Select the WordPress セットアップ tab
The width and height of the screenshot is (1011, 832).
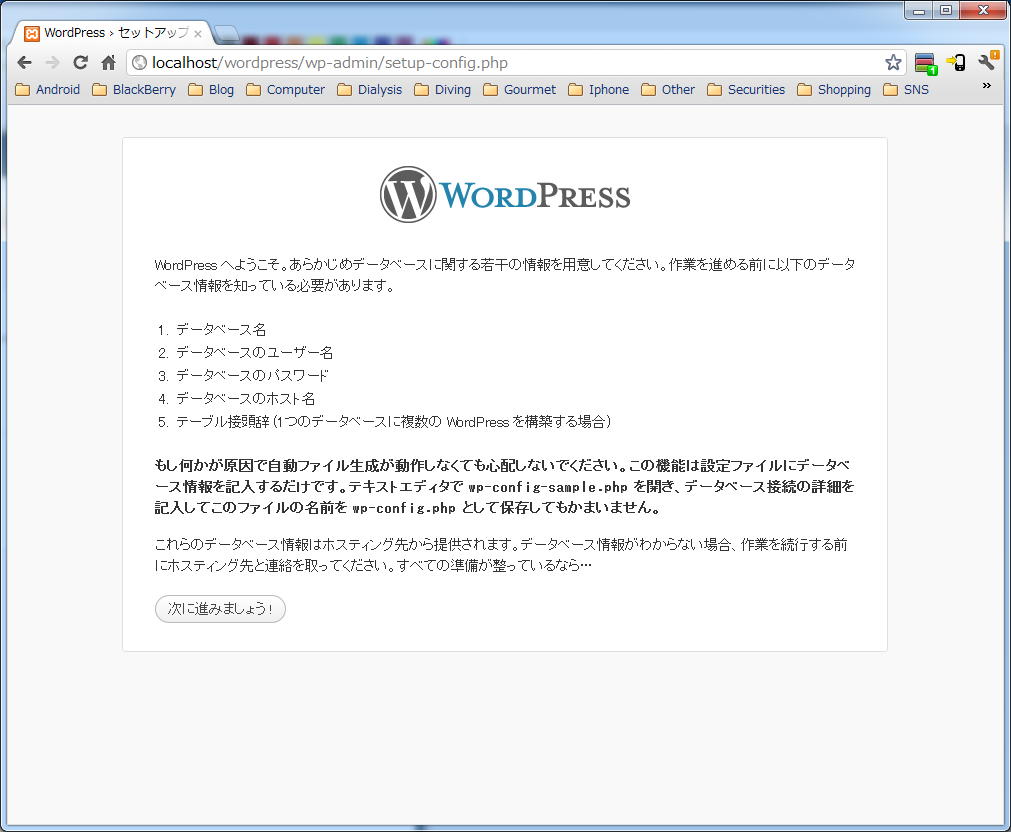pyautogui.click(x=110, y=33)
